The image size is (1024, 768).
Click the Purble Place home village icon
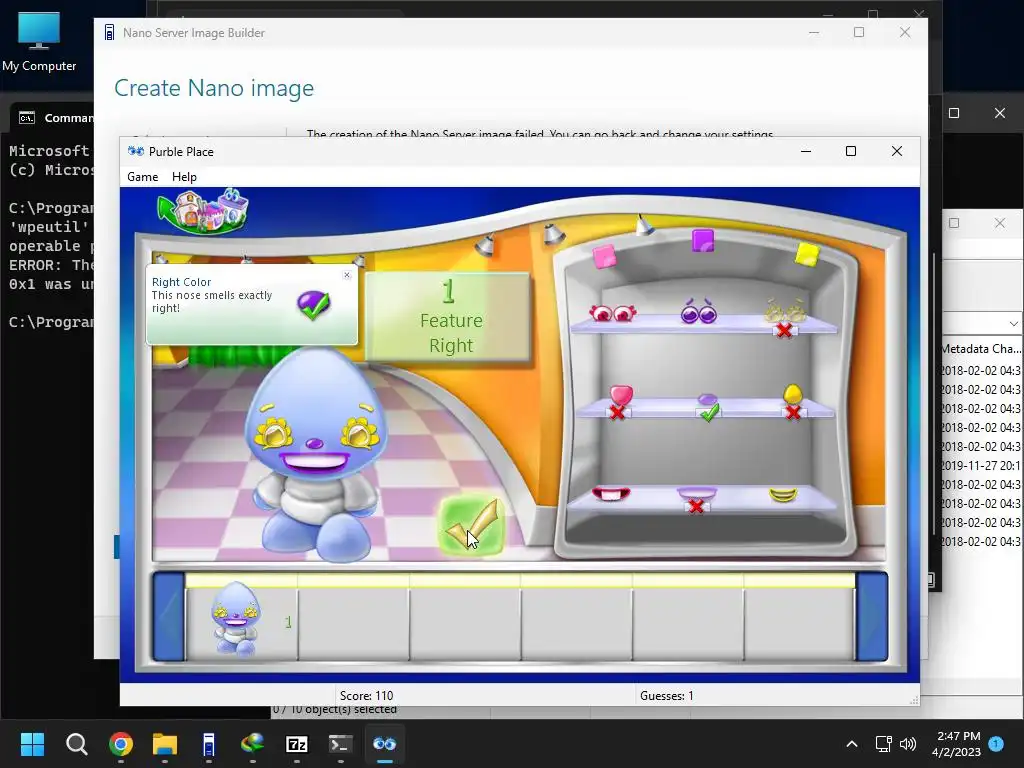coord(203,211)
